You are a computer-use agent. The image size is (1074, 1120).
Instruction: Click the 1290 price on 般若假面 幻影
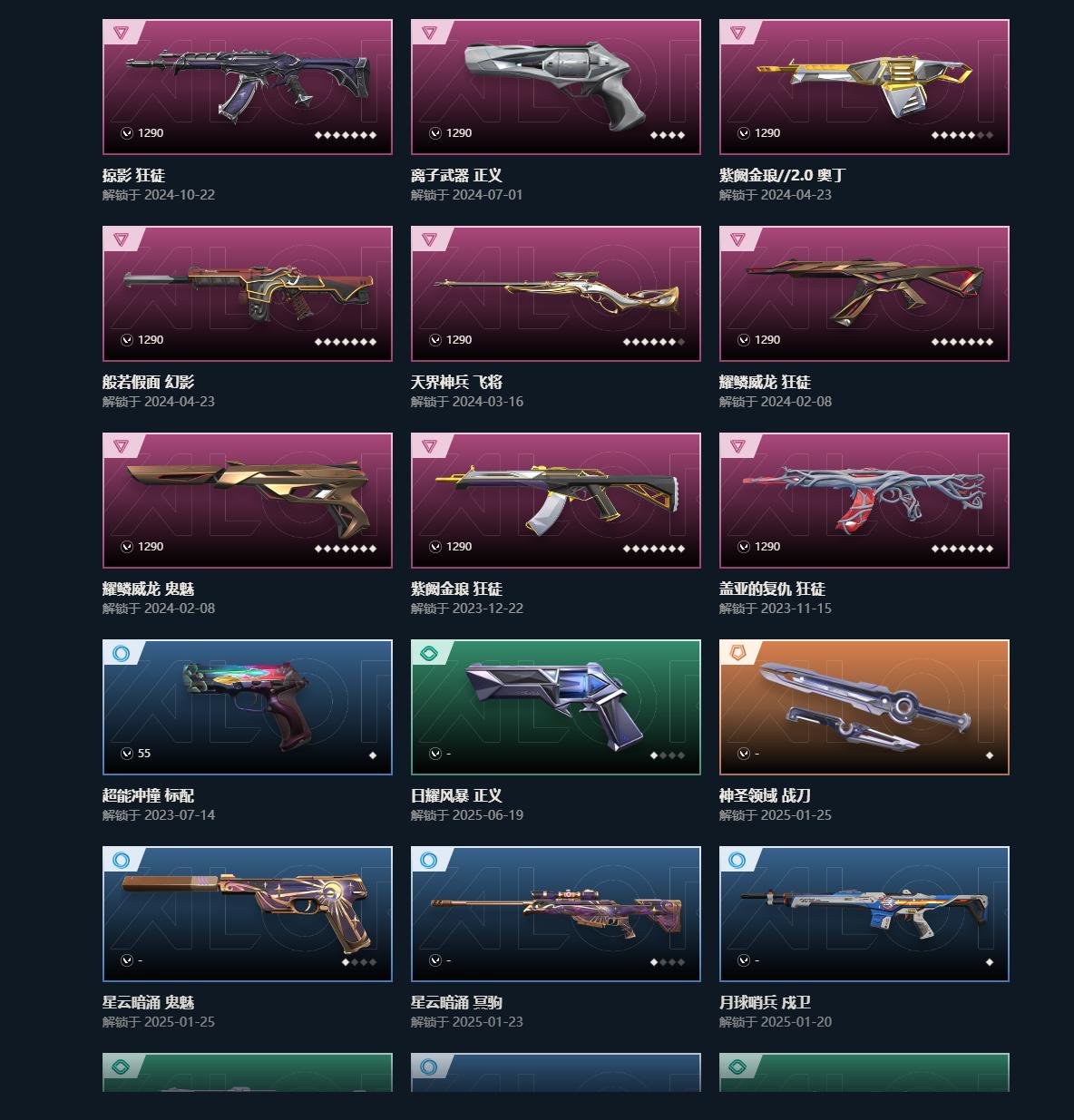151,340
